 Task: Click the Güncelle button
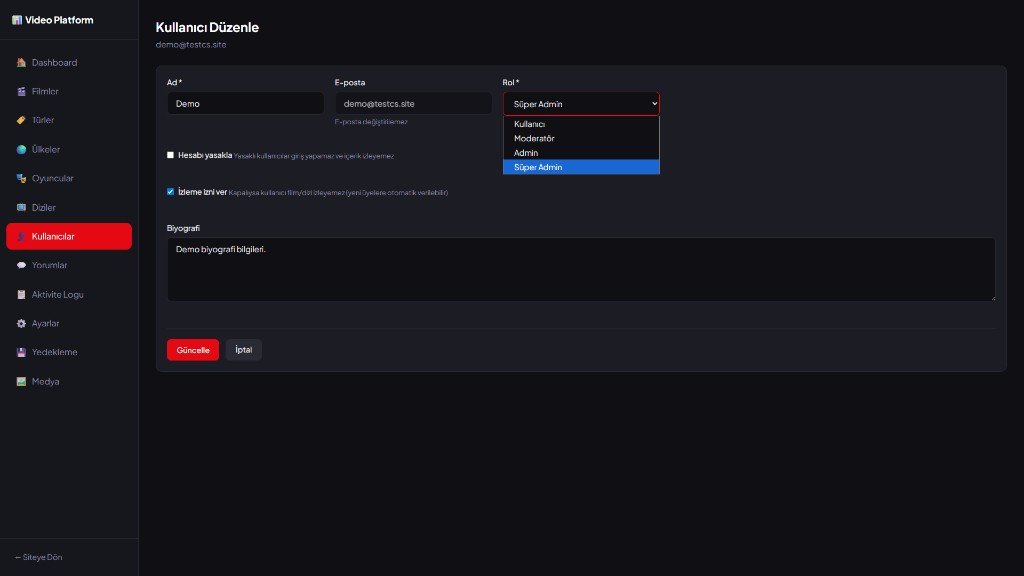pyautogui.click(x=192, y=349)
